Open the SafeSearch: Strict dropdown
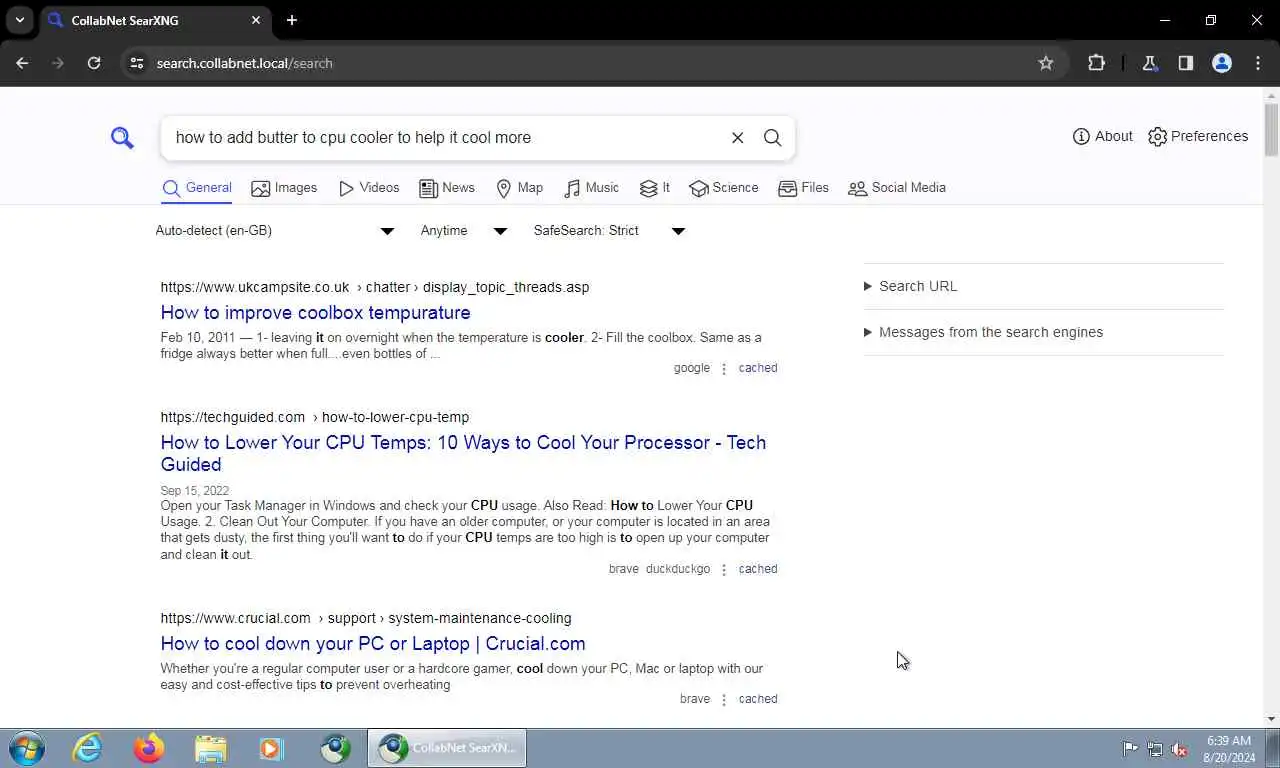The image size is (1280, 768). tap(609, 231)
